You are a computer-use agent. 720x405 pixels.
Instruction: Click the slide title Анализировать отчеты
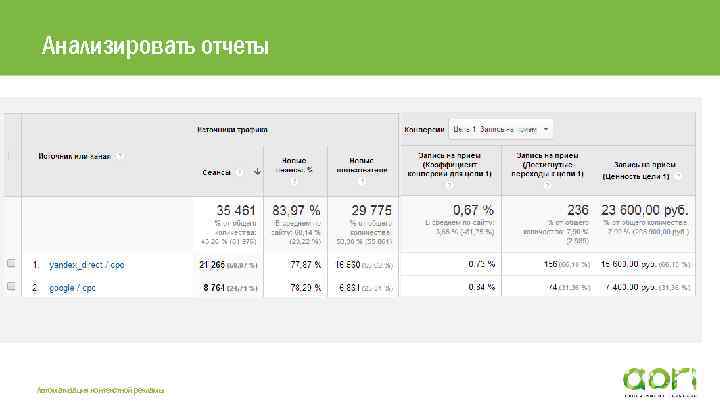tap(155, 46)
